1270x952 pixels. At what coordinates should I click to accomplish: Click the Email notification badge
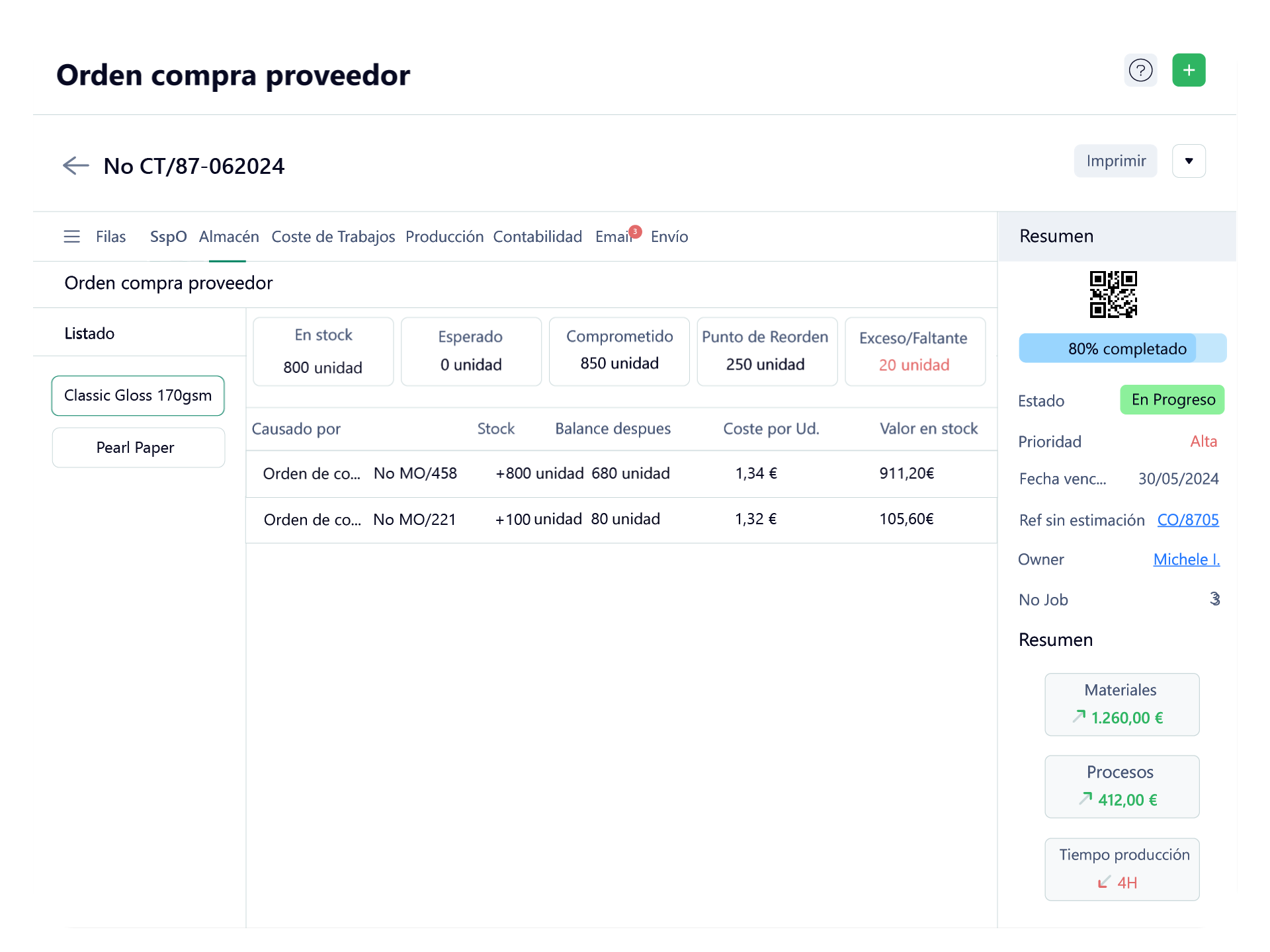coord(635,231)
